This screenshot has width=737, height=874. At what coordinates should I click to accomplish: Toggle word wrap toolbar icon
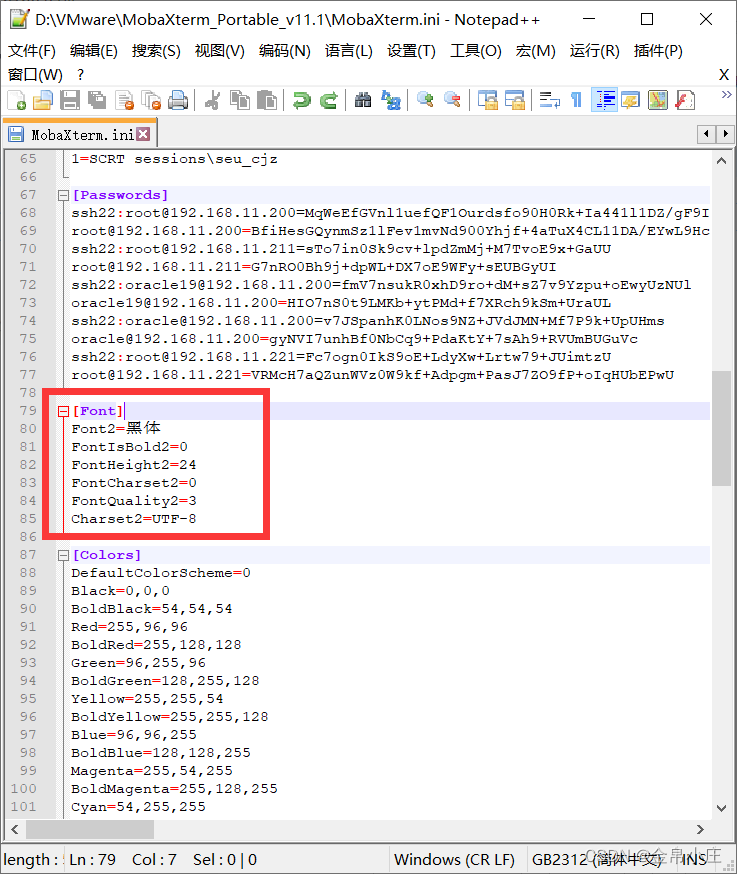pyautogui.click(x=550, y=100)
